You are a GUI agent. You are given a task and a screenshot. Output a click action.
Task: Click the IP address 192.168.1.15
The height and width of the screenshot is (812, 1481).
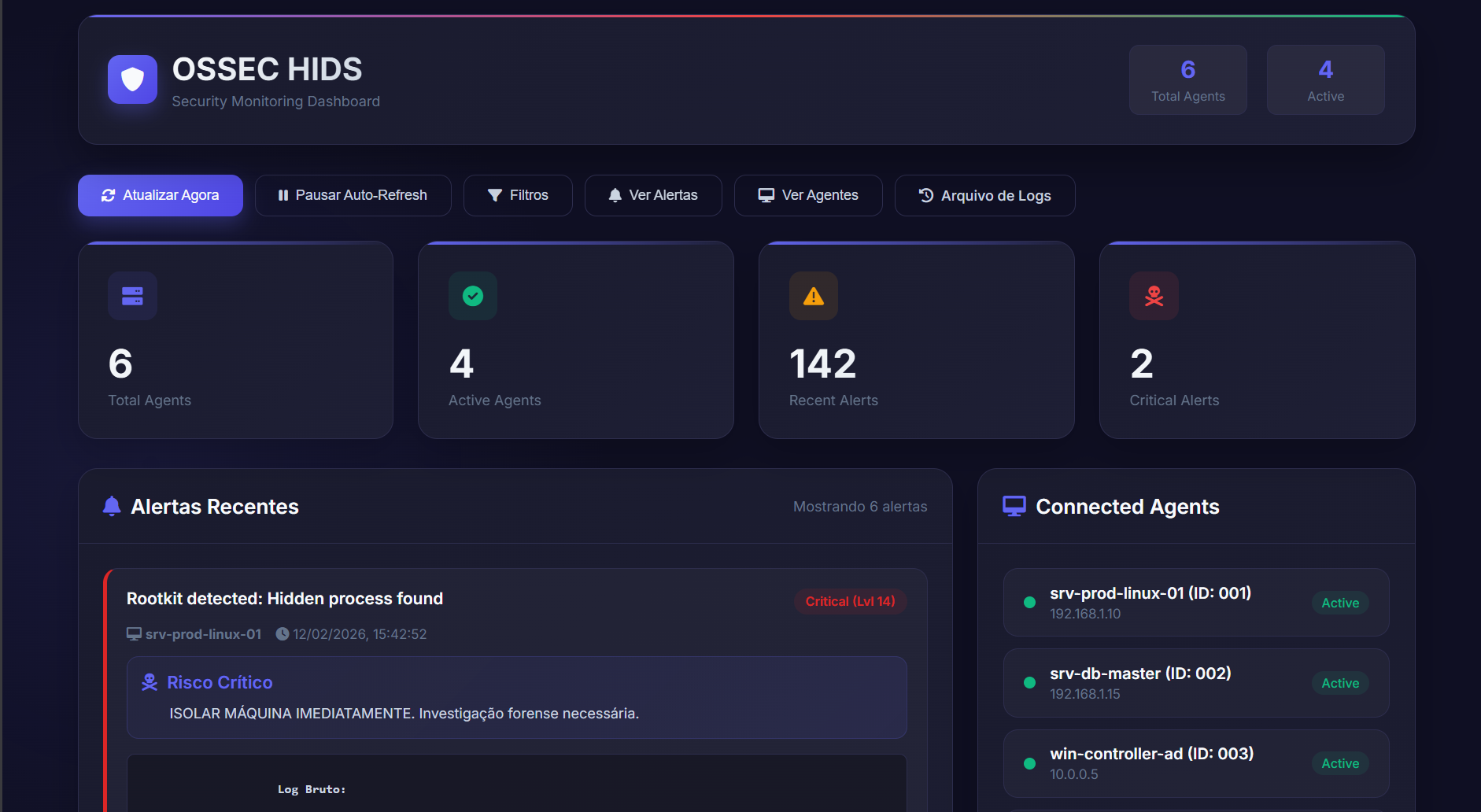pos(1085,694)
